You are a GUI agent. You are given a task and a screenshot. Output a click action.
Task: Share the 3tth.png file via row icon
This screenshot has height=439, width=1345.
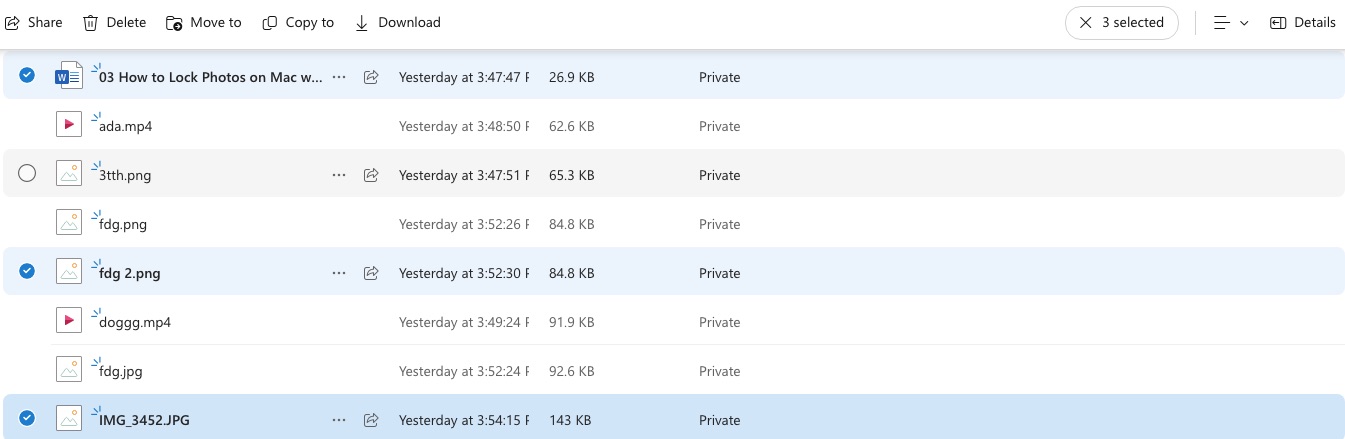click(x=371, y=175)
